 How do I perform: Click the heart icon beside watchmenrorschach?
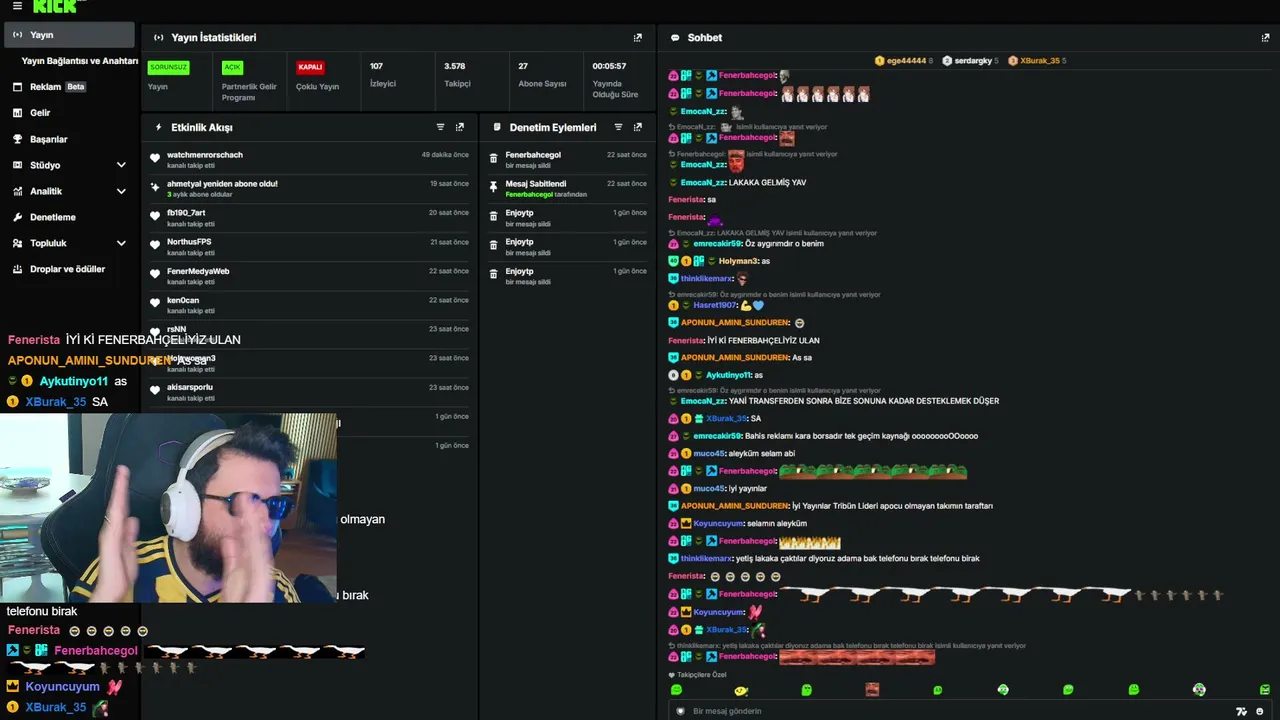(155, 158)
